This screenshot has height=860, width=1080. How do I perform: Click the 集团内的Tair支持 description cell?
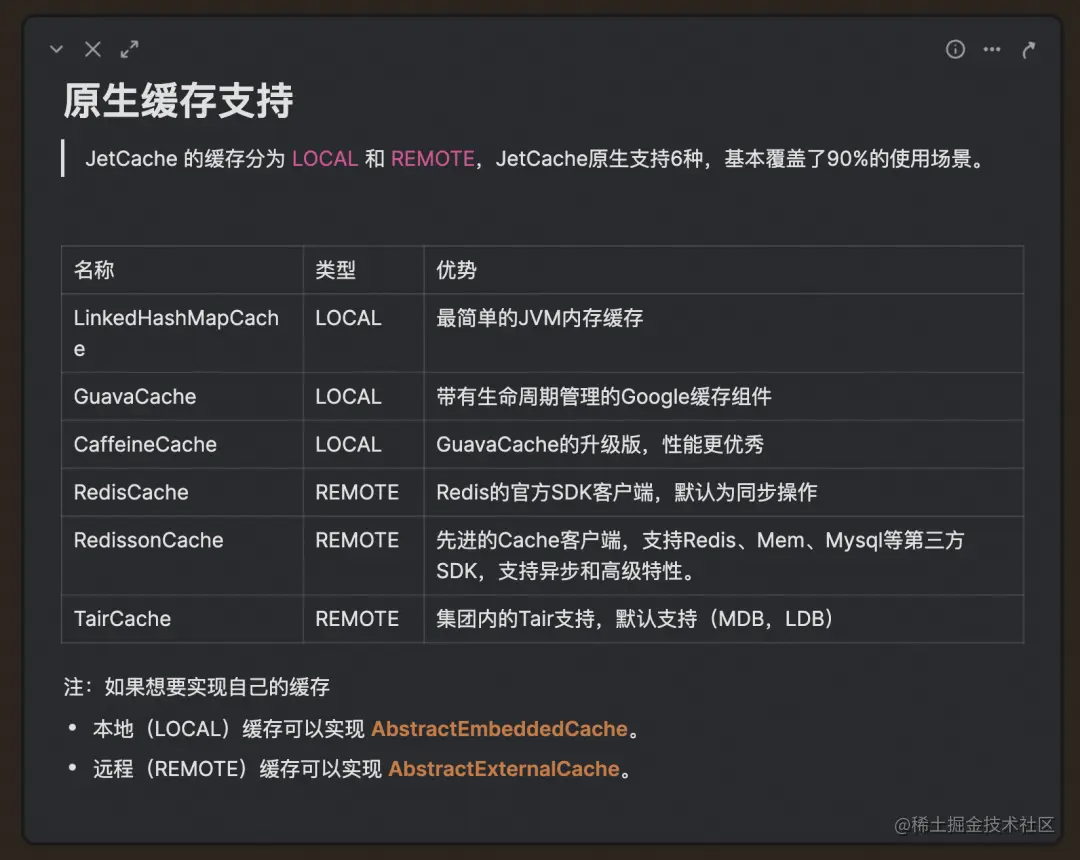724,619
